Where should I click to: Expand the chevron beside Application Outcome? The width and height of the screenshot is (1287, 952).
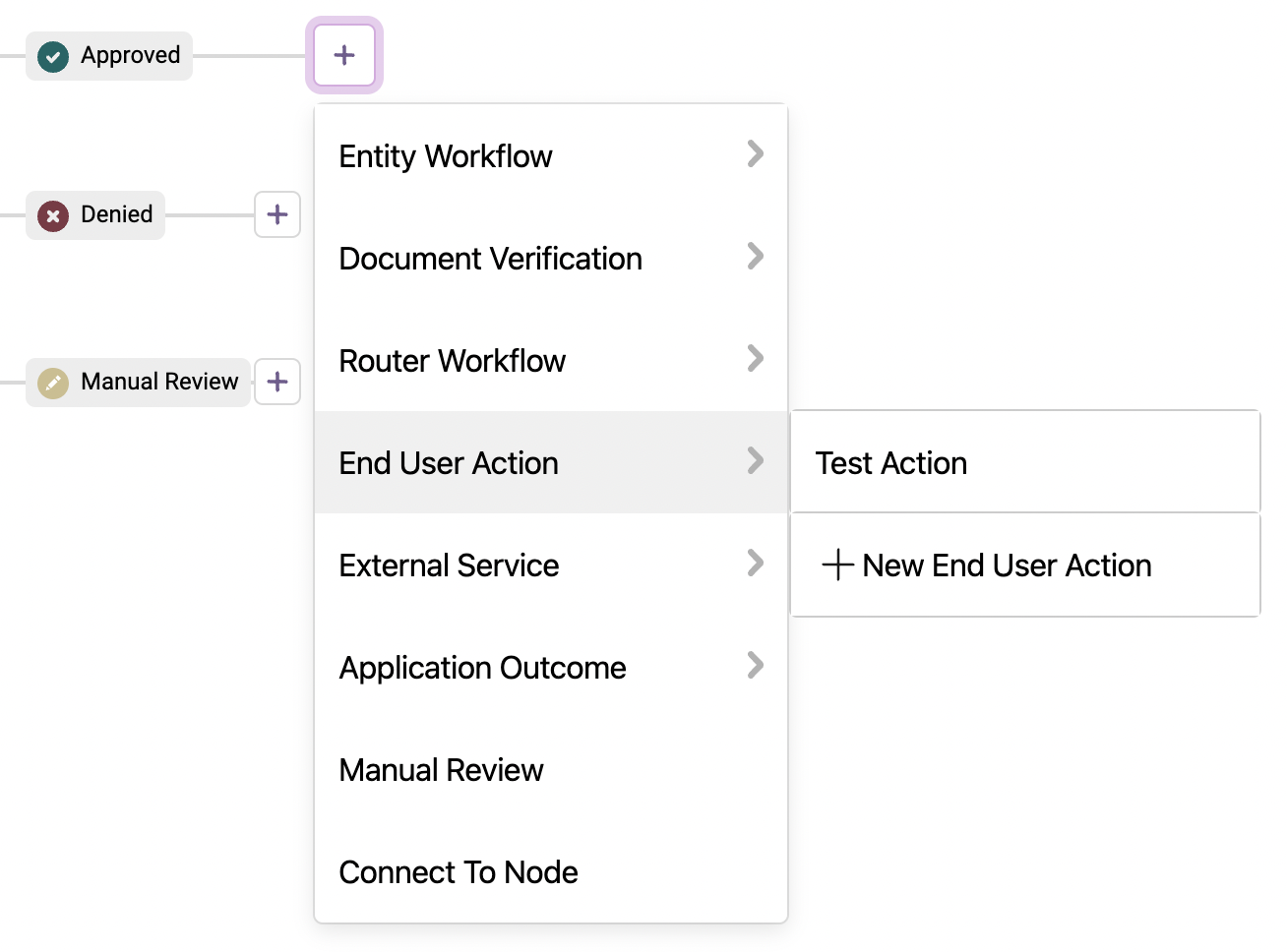pos(756,665)
